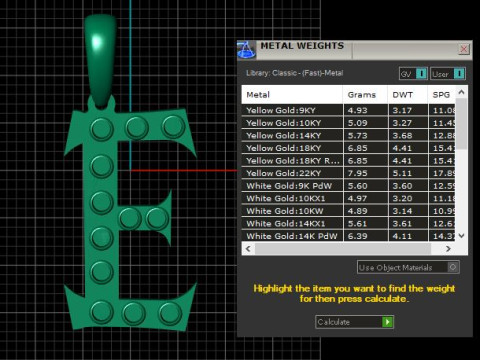The height and width of the screenshot is (360, 480).
Task: Select the White Gold:10KW row
Action: click(349, 211)
